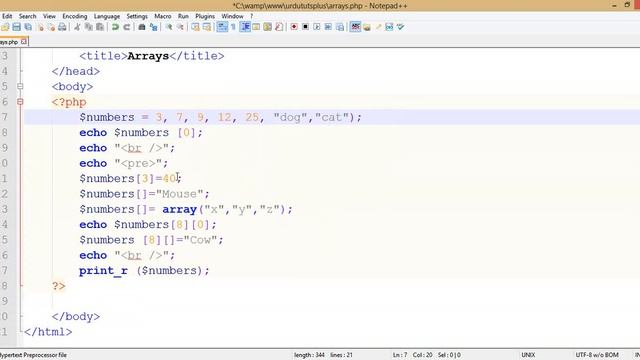Toggle Show All Characters paragraph icon

tap(233, 27)
